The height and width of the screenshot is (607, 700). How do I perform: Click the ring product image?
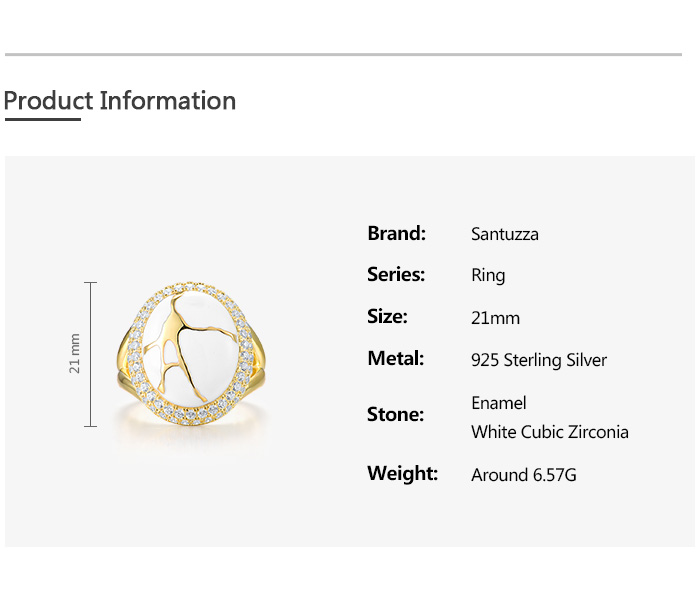click(190, 355)
